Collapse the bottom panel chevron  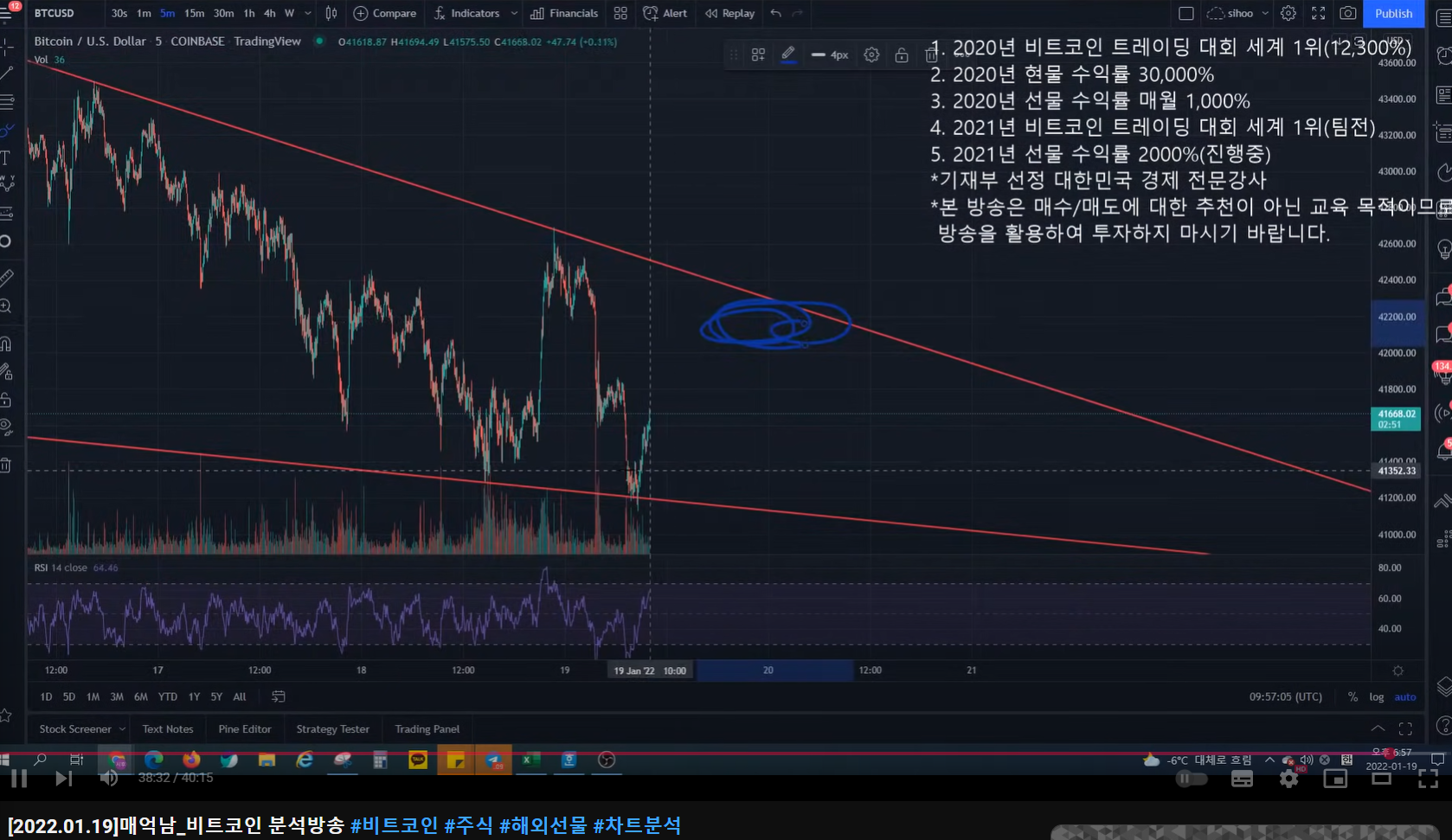(x=1378, y=728)
